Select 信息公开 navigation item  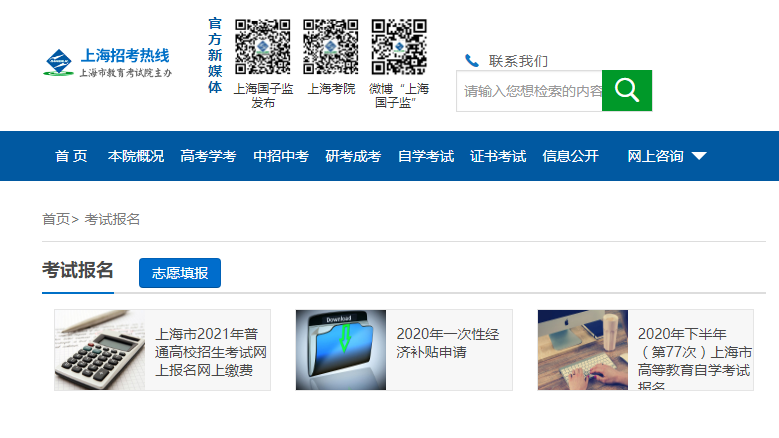(570, 156)
